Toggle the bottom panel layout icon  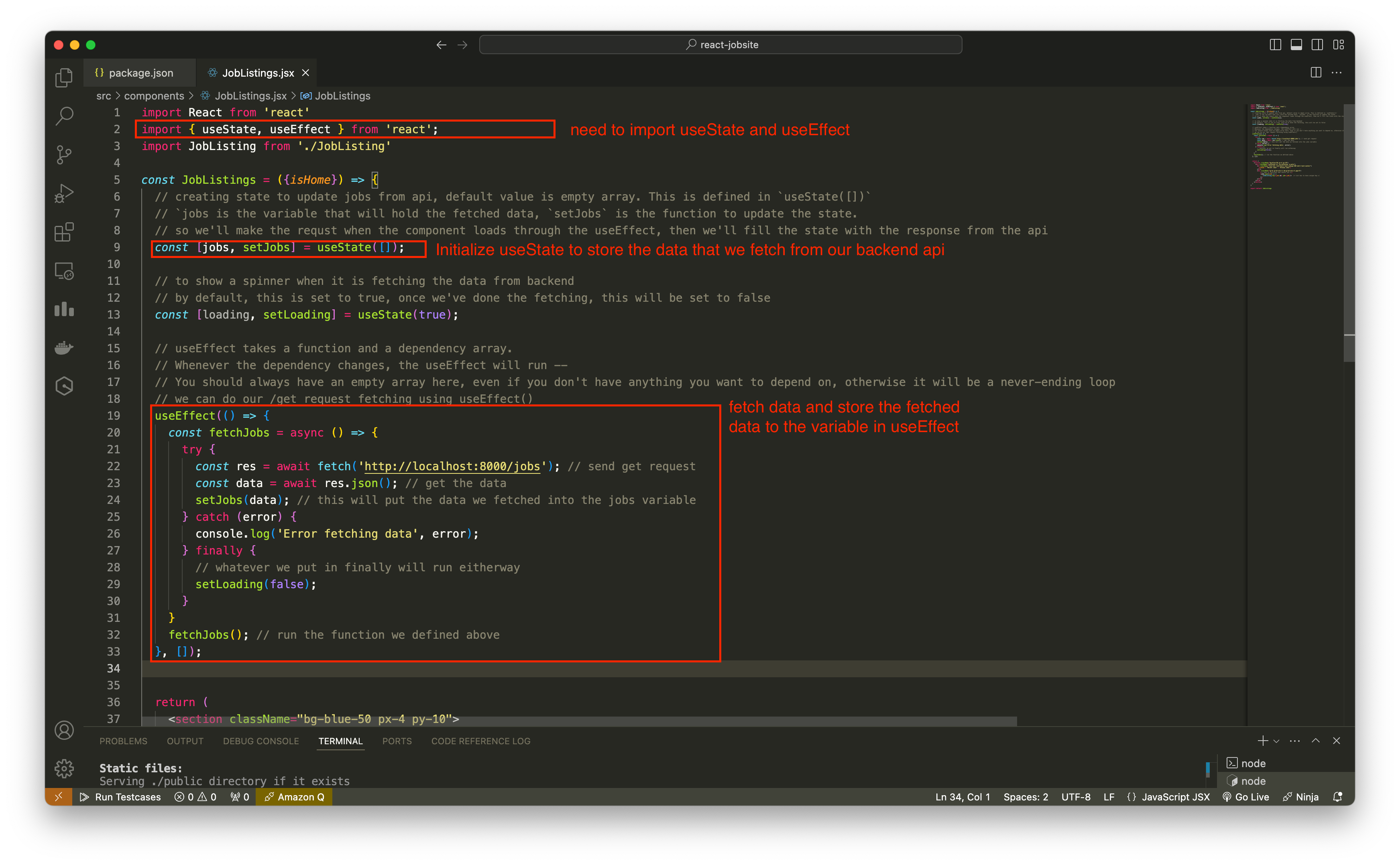click(1296, 45)
